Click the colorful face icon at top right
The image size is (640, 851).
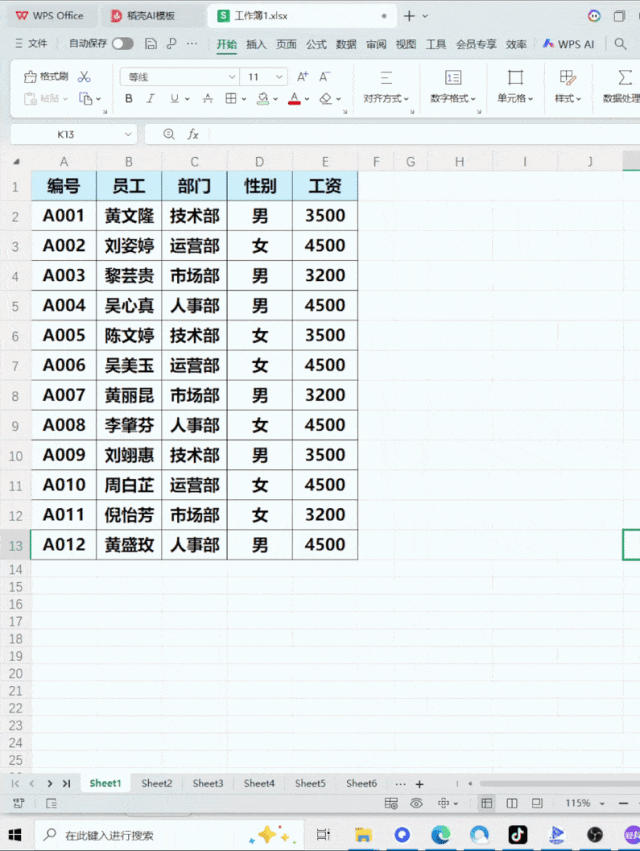tap(594, 16)
